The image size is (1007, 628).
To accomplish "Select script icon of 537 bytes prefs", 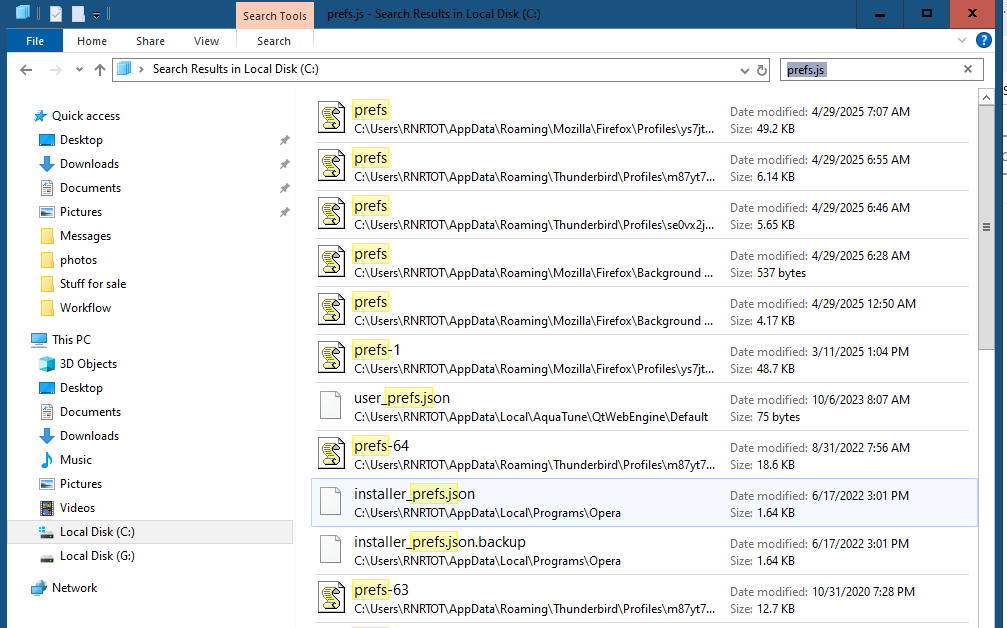I will (x=332, y=262).
